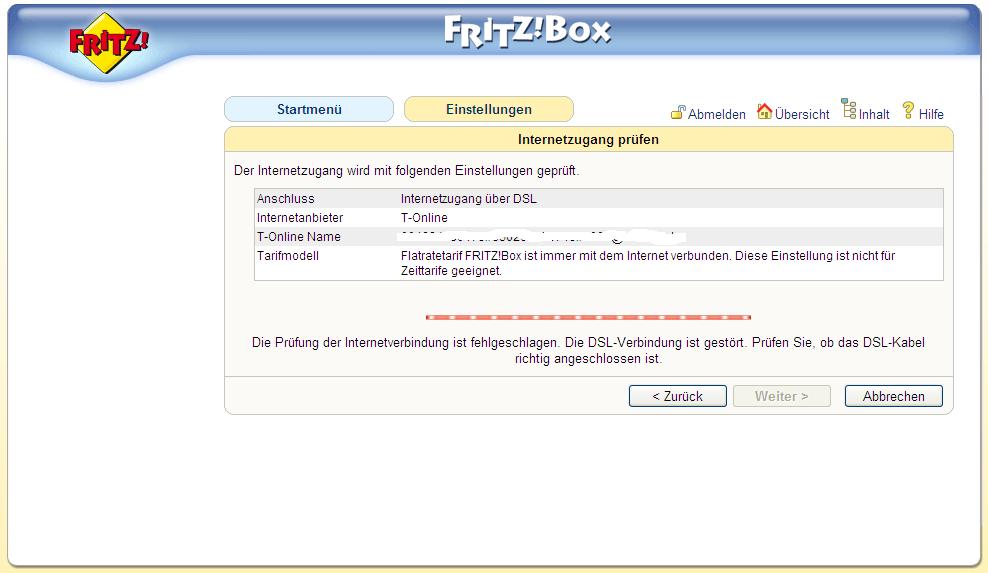Click the 'Die Prüfung der Internetverbindung' error message
The width and height of the screenshot is (988, 573).
588,350
